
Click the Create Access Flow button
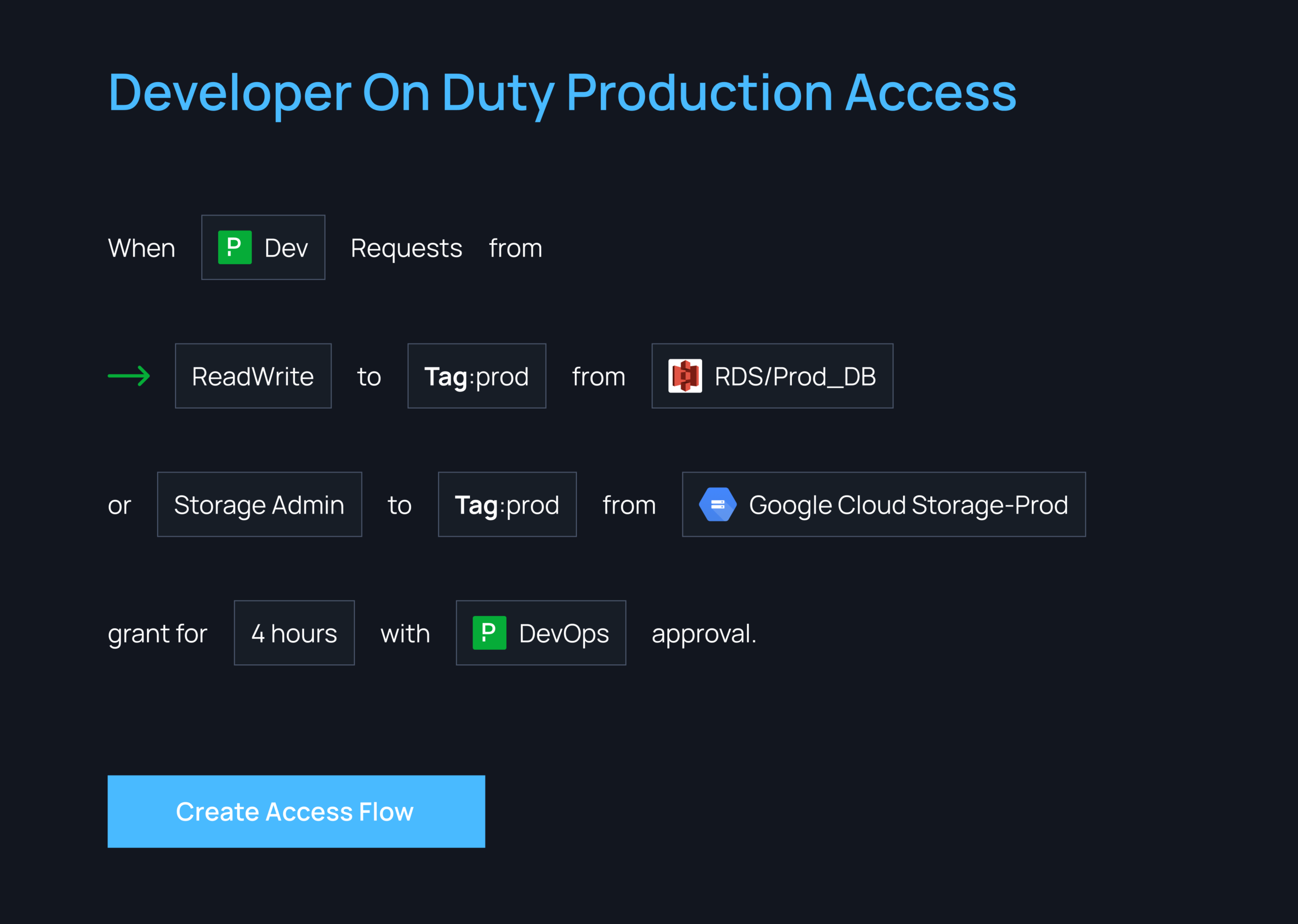pyautogui.click(x=296, y=811)
